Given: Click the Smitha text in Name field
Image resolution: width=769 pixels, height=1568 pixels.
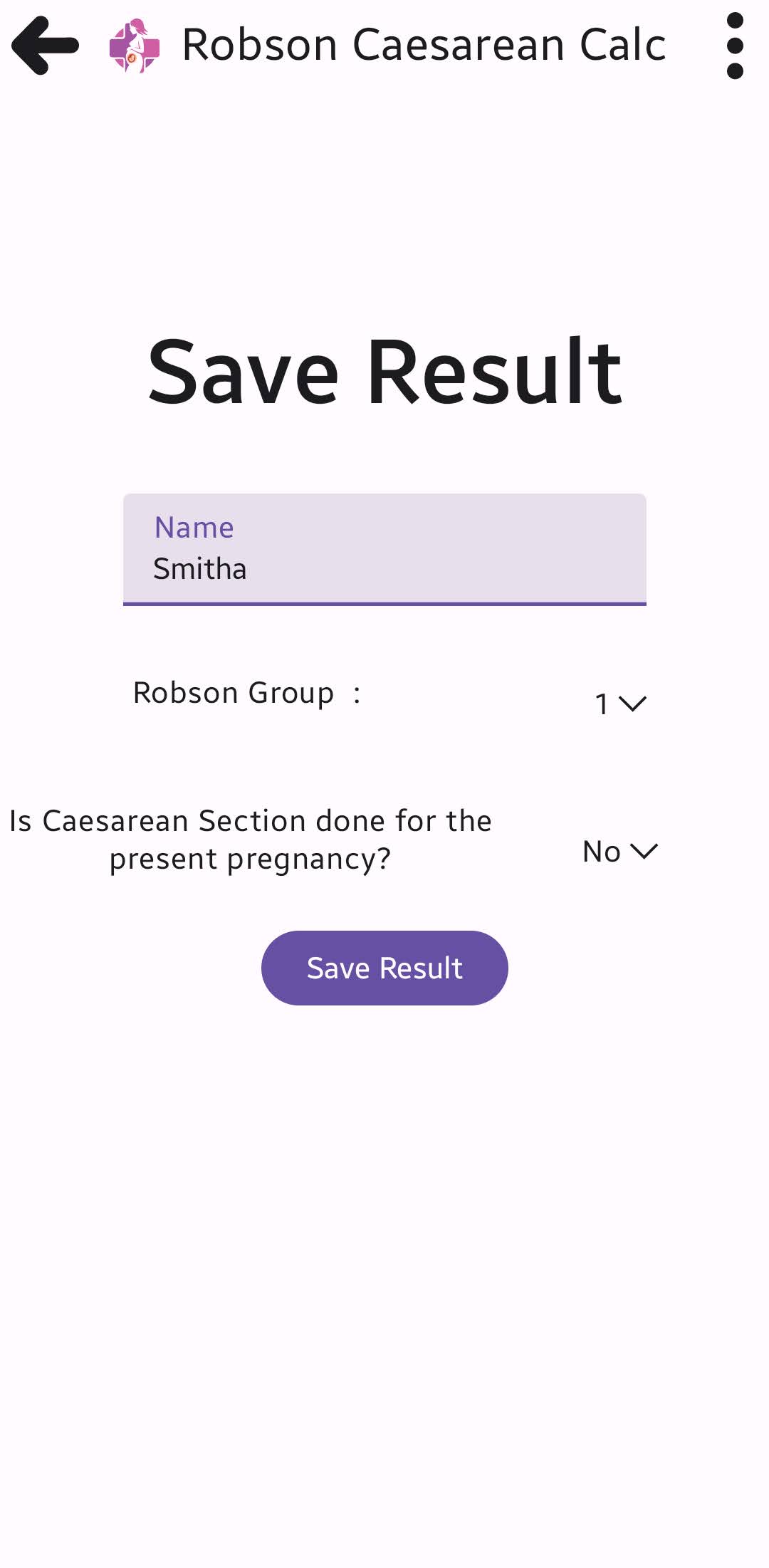Looking at the screenshot, I should tap(200, 569).
